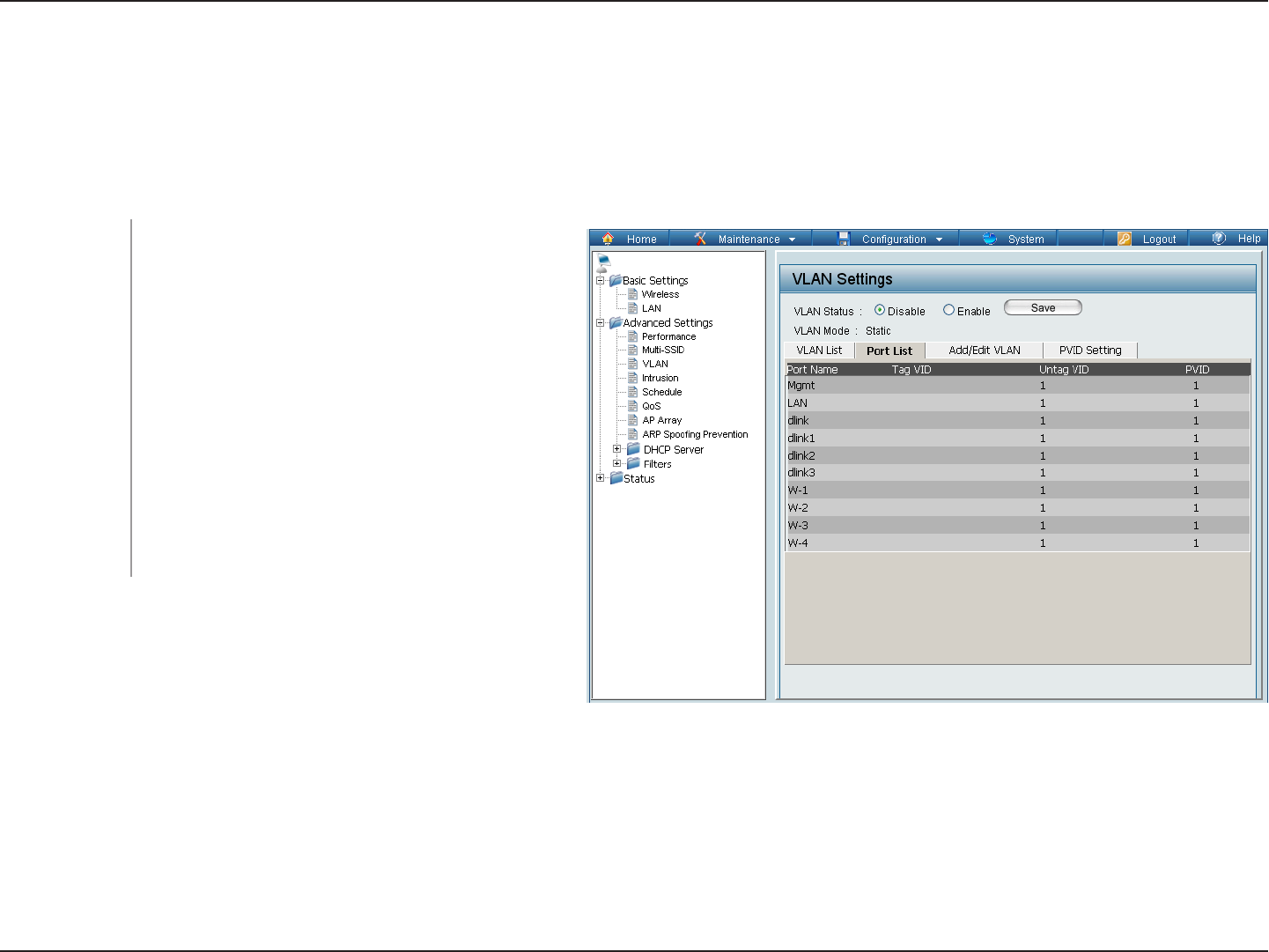Click the Logout key icon

click(1125, 239)
